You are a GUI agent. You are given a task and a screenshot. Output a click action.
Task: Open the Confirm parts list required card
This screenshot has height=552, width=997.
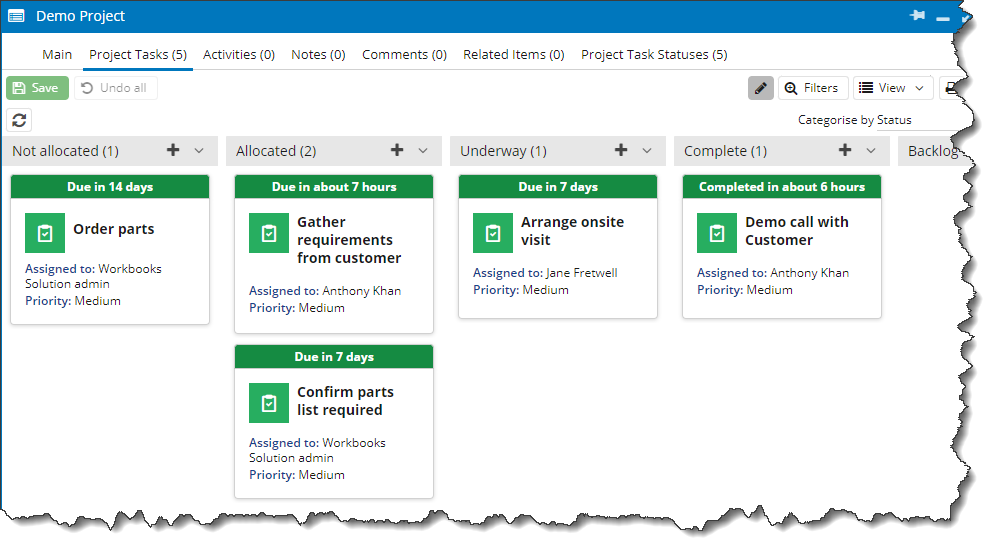pyautogui.click(x=334, y=422)
